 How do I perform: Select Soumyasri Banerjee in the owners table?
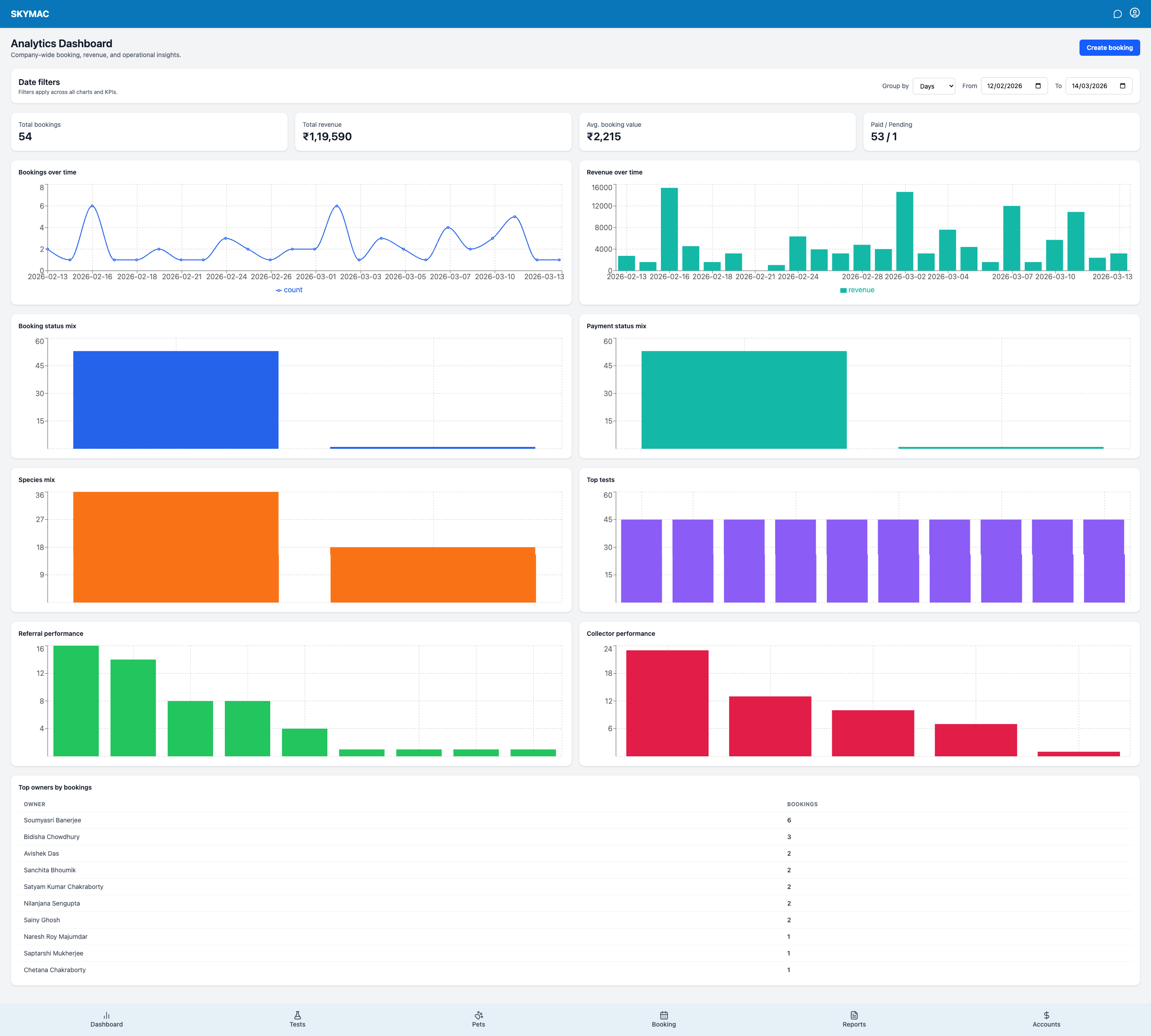(x=52, y=820)
